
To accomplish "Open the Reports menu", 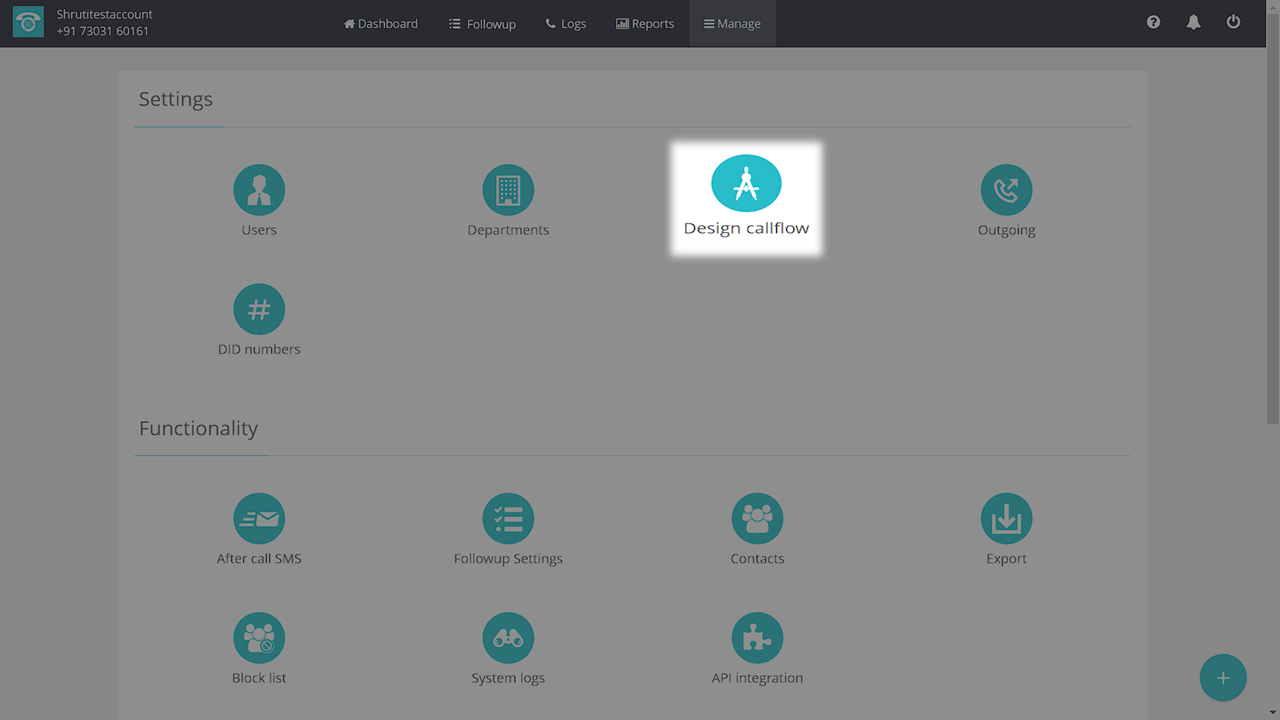I will click(x=645, y=24).
